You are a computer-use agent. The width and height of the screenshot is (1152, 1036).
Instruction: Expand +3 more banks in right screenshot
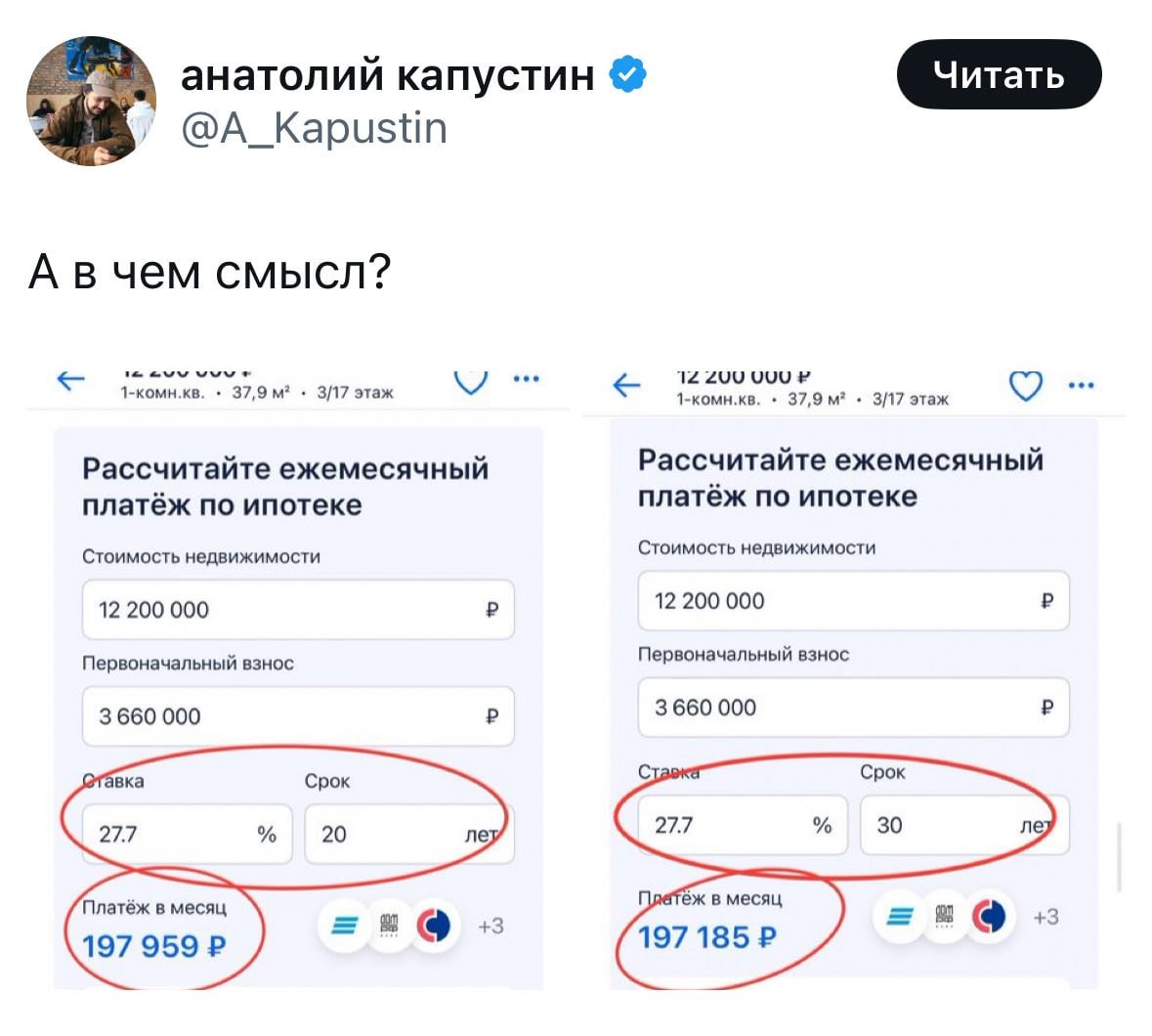pyautogui.click(x=1045, y=917)
